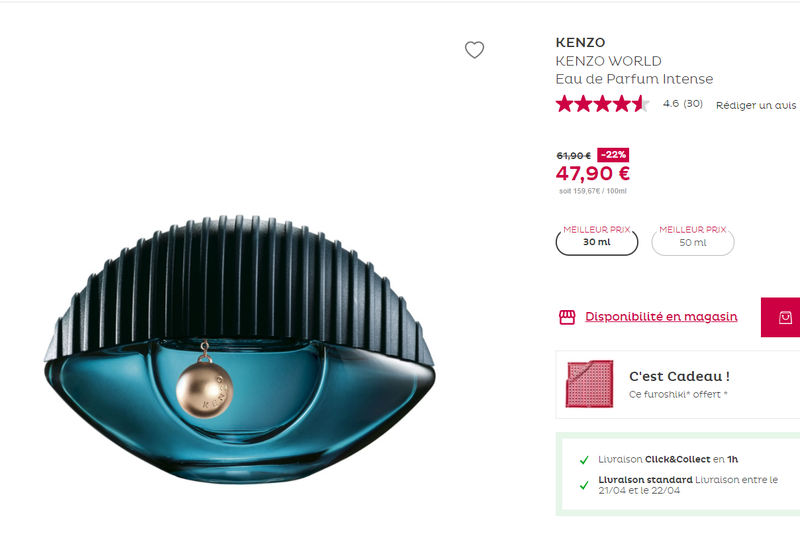Click the 4.6 rating score
The image size is (800, 544).
[x=670, y=104]
